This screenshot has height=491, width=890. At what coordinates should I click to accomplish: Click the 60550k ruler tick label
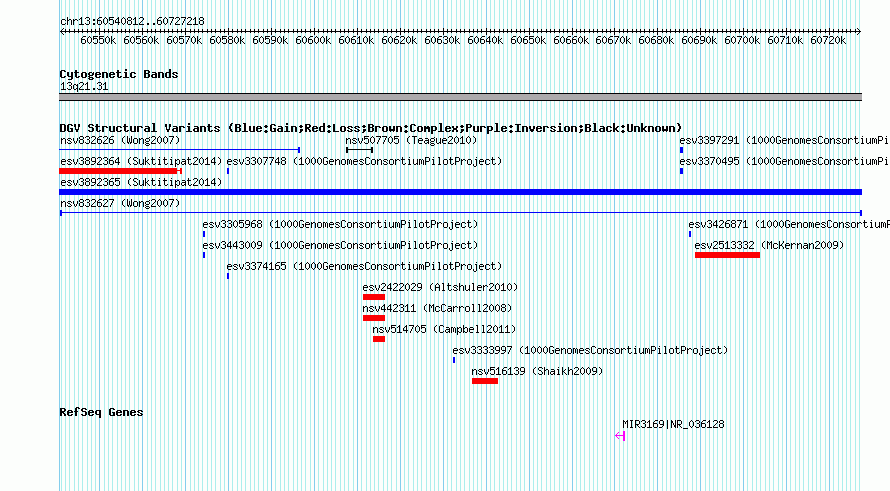pyautogui.click(x=98, y=40)
